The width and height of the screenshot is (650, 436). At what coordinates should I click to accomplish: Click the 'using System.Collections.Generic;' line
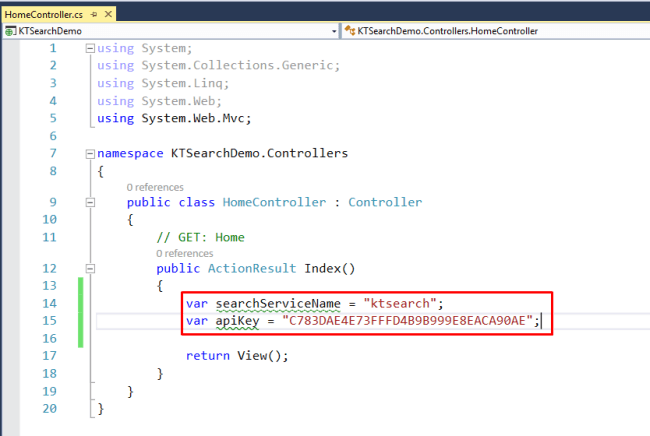pyautogui.click(x=218, y=65)
